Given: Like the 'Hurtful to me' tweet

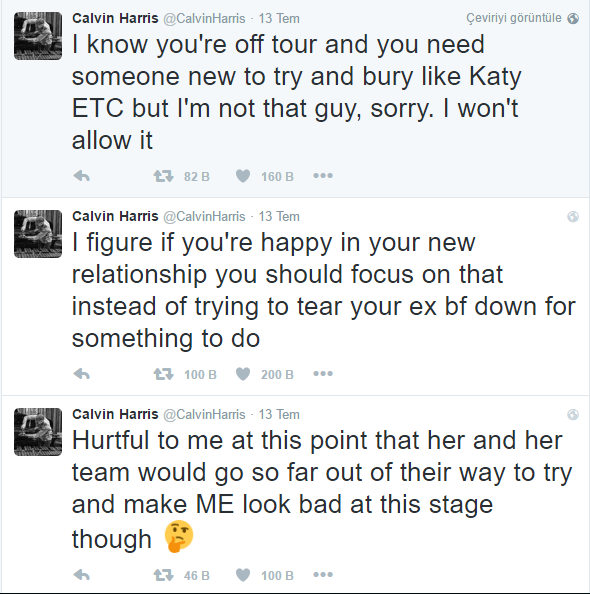Looking at the screenshot, I should (x=243, y=575).
